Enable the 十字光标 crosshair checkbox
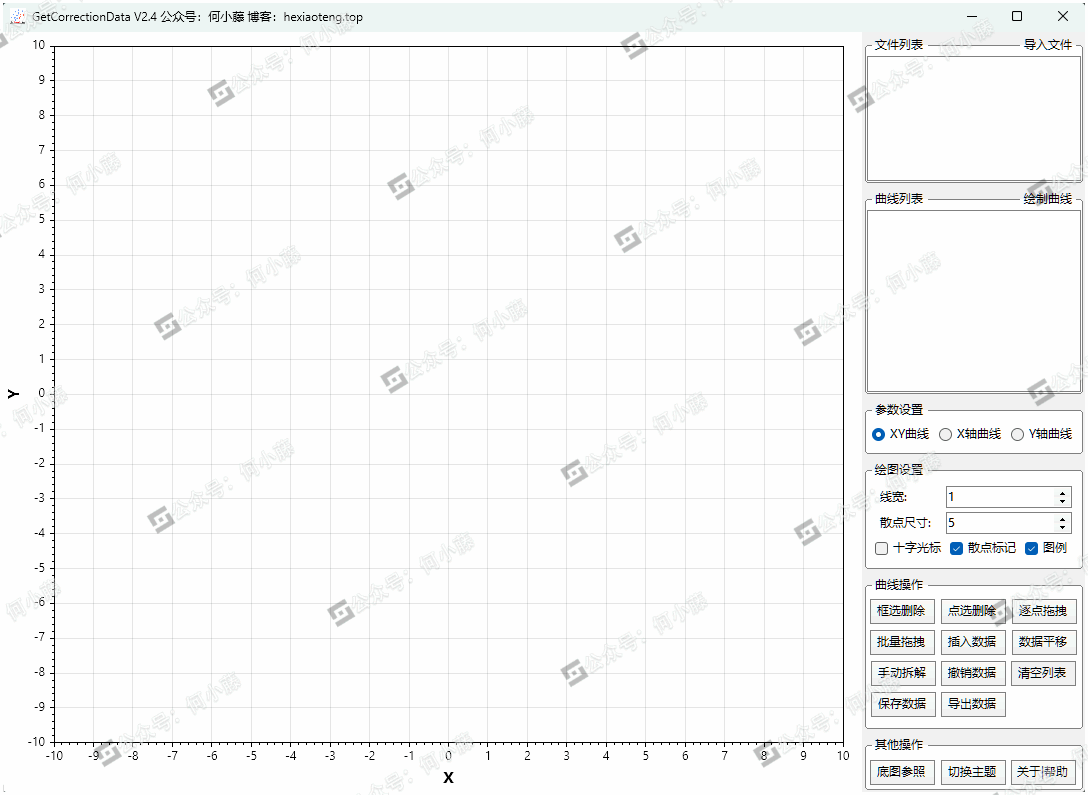This screenshot has height=795, width=1088. click(881, 548)
